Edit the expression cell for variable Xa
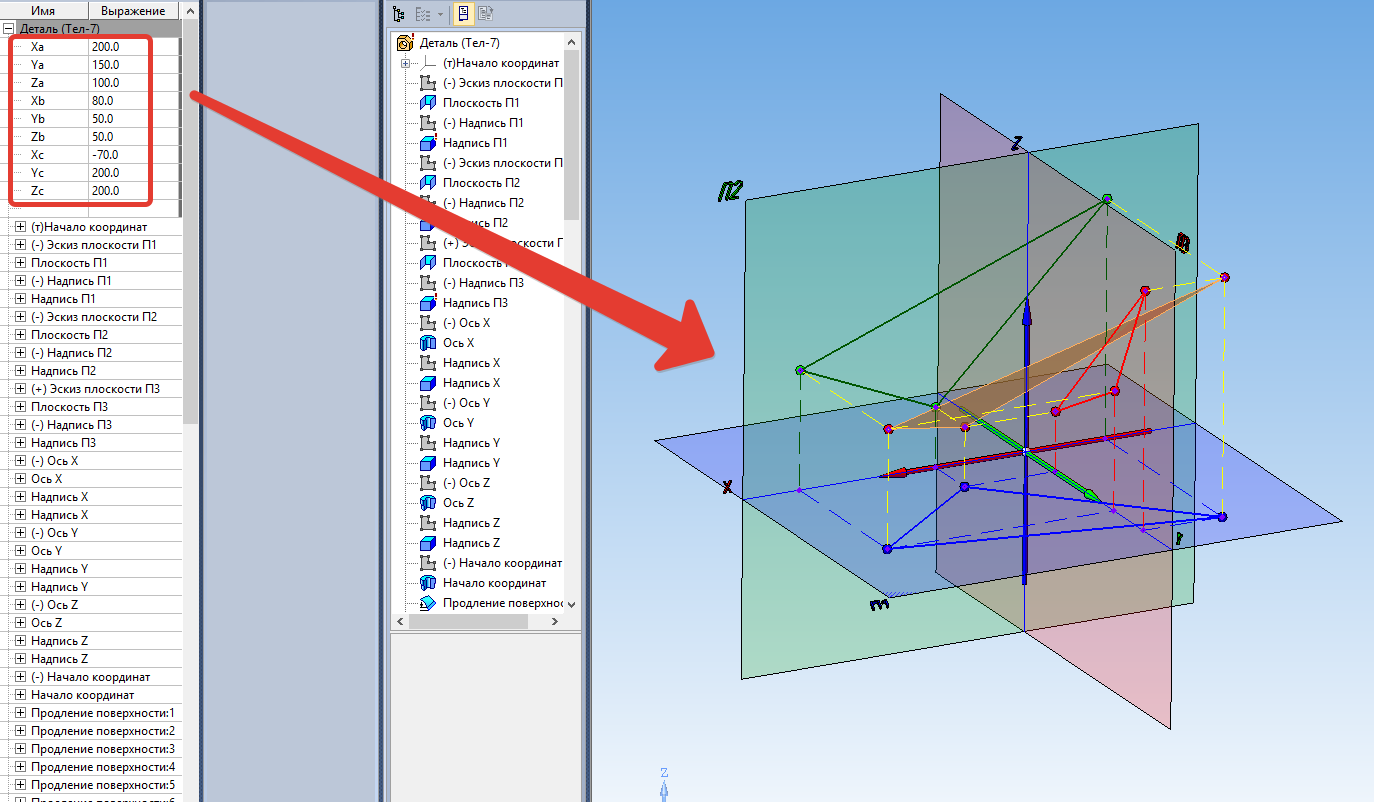This screenshot has height=802, width=1374. click(x=134, y=47)
